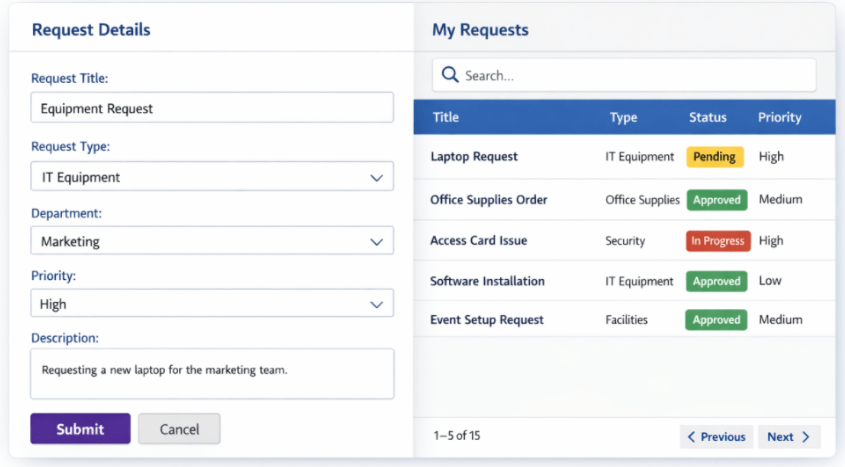
Task: Focus the Request Title input field
Action: click(212, 108)
